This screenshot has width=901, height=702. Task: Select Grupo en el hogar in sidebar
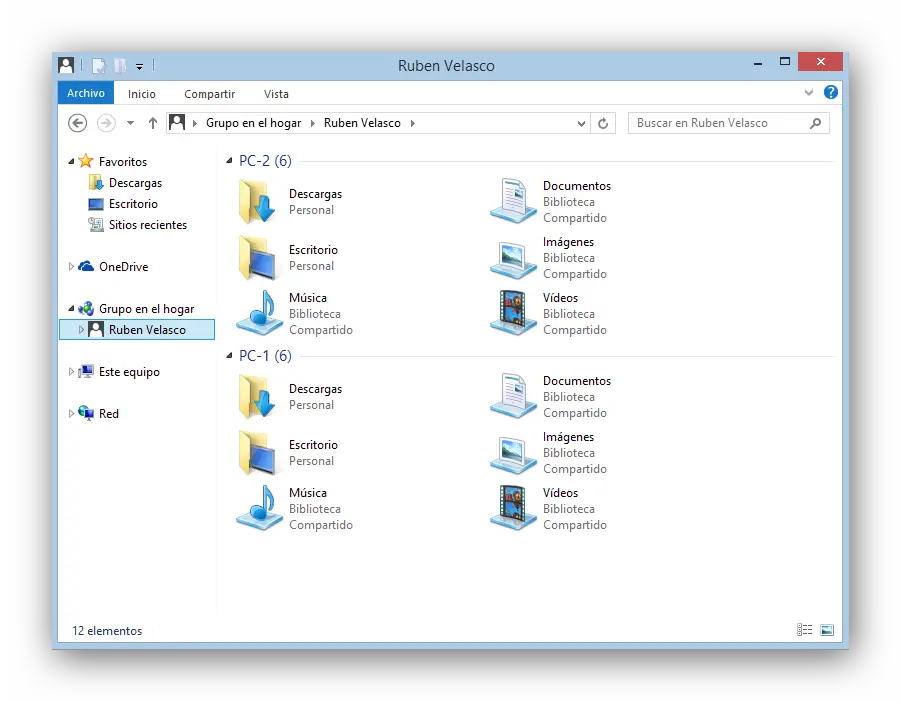pyautogui.click(x=146, y=308)
